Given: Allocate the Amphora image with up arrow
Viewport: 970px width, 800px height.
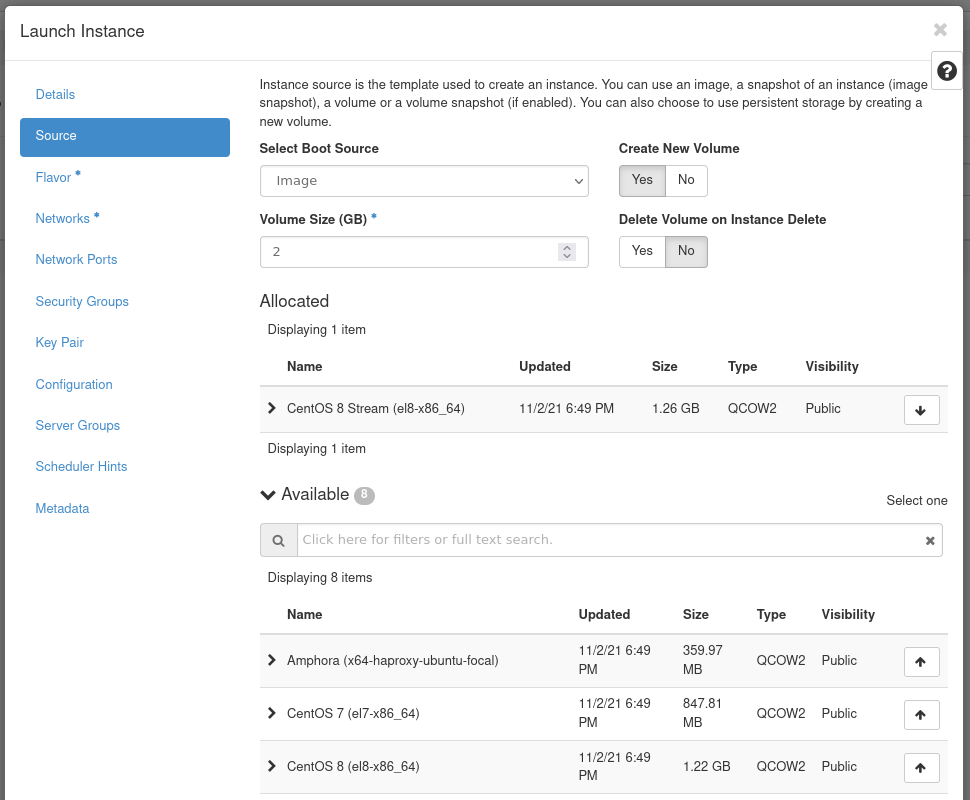Looking at the screenshot, I should pyautogui.click(x=921, y=662).
